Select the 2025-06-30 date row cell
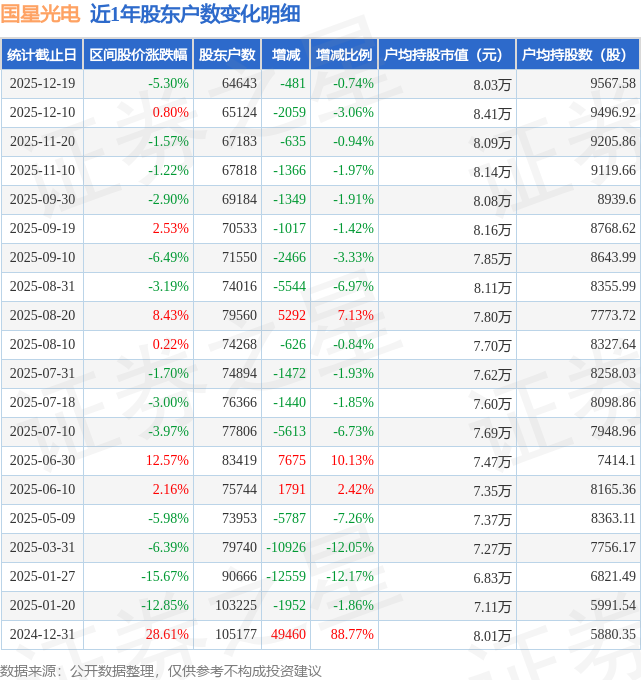The height and width of the screenshot is (680, 641). (x=41, y=461)
